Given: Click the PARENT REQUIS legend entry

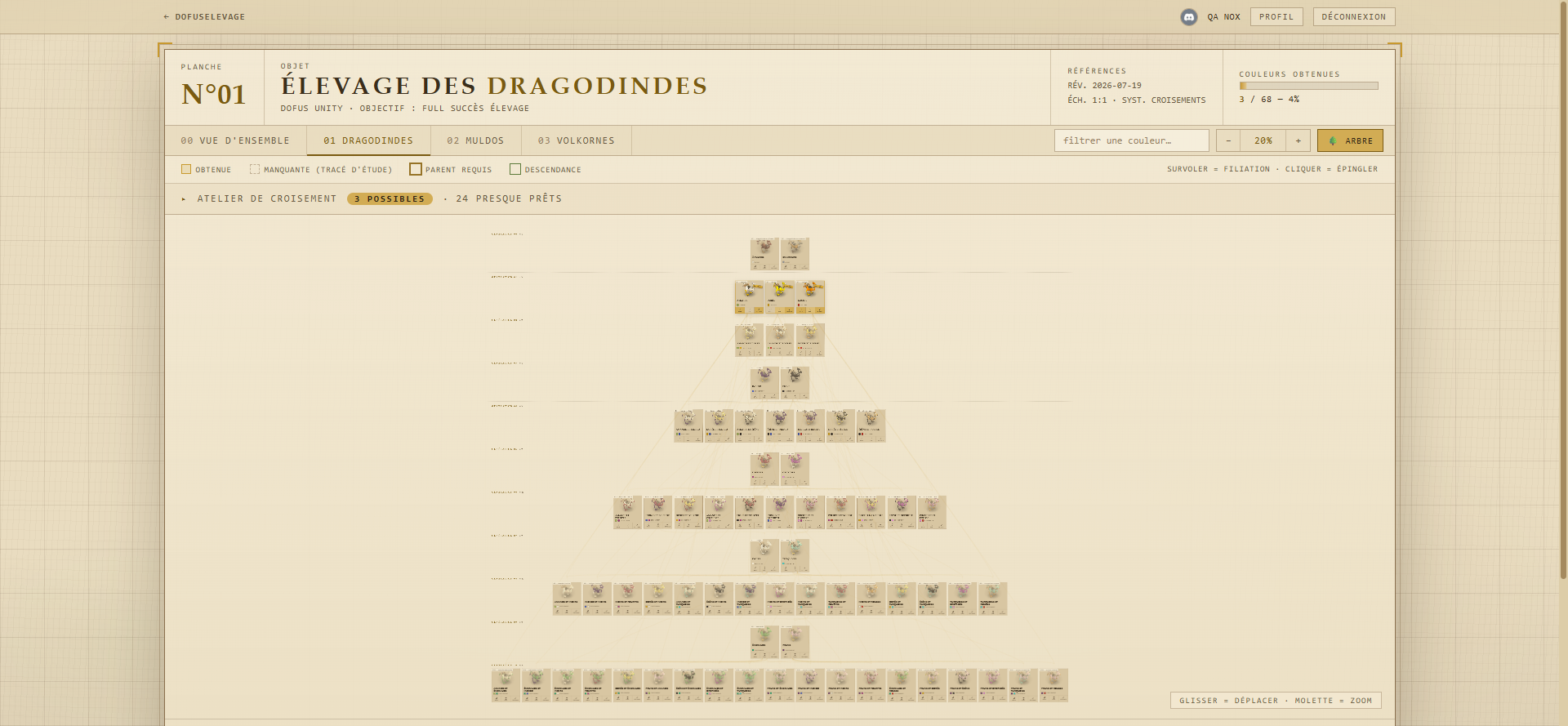Looking at the screenshot, I should (x=451, y=169).
